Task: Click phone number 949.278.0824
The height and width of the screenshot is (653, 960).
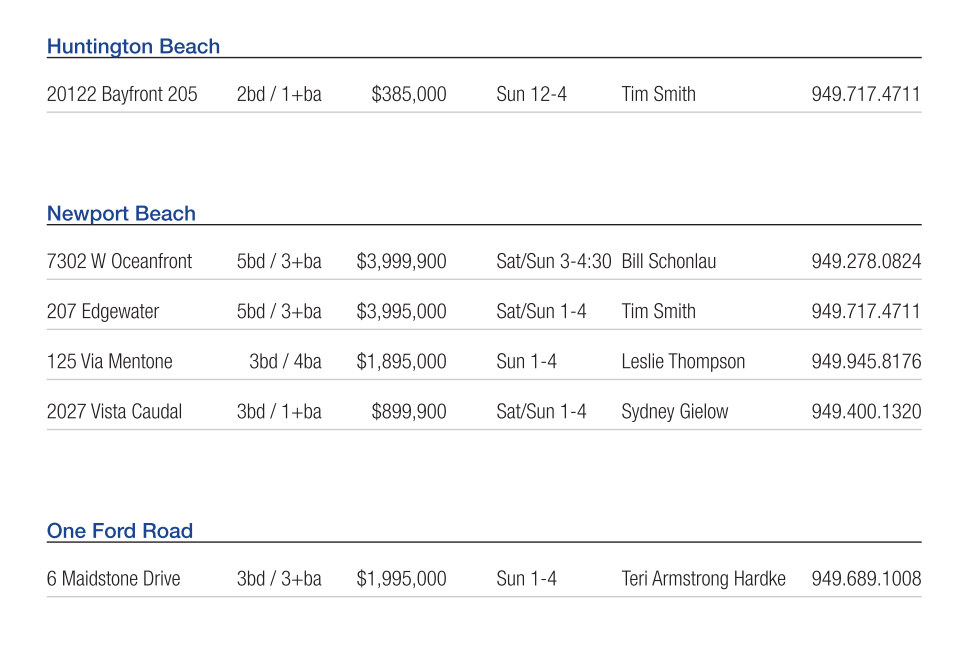Action: click(x=866, y=261)
